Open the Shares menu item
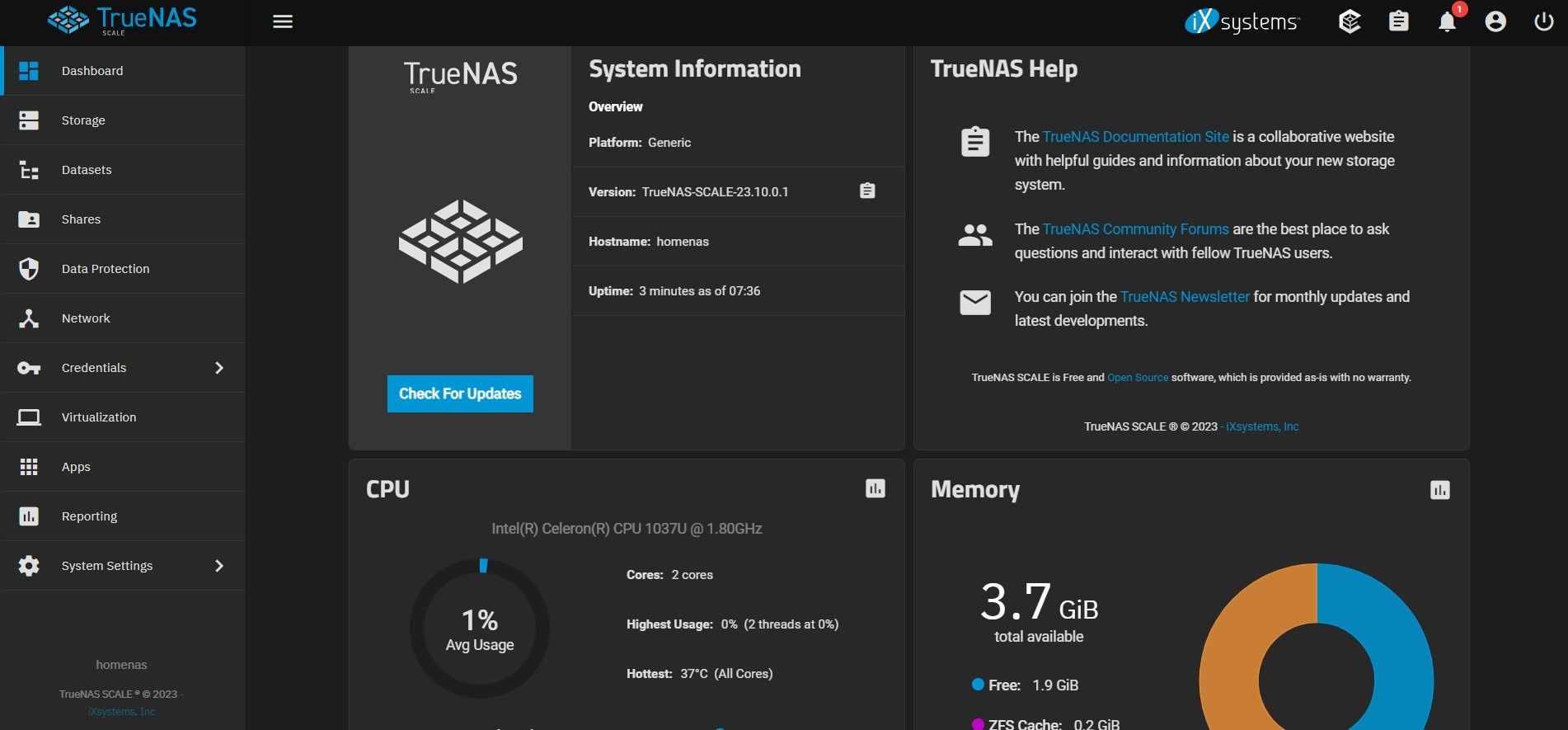This screenshot has height=730, width=1568. (123, 219)
